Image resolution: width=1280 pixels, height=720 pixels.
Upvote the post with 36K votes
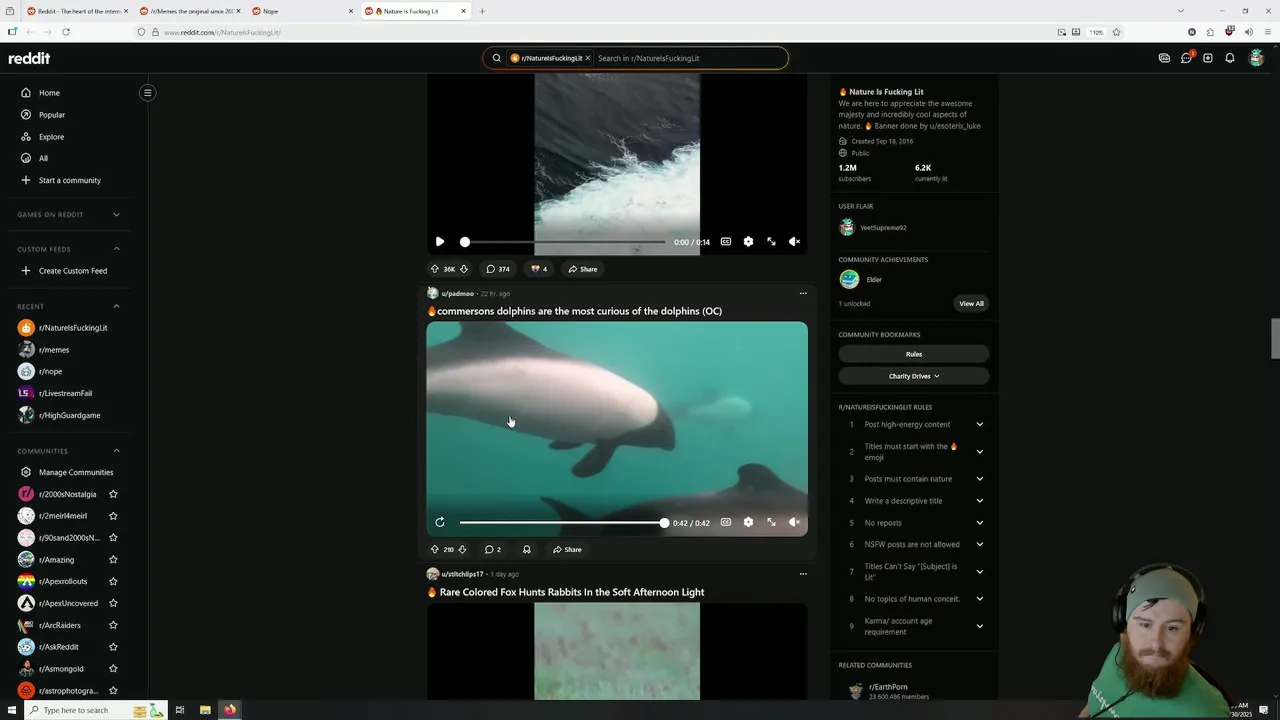click(x=435, y=269)
